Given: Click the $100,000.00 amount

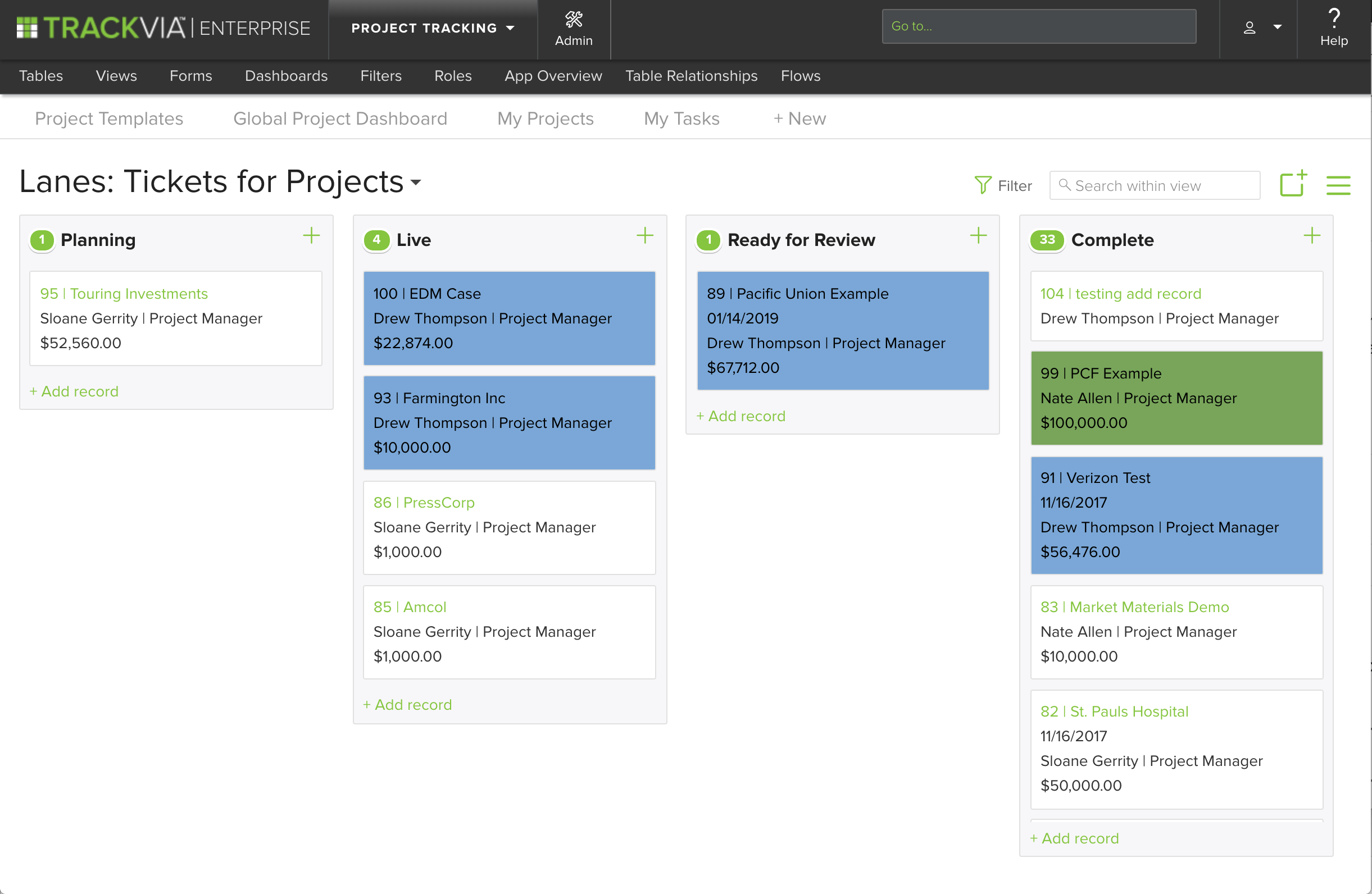Looking at the screenshot, I should point(1084,423).
